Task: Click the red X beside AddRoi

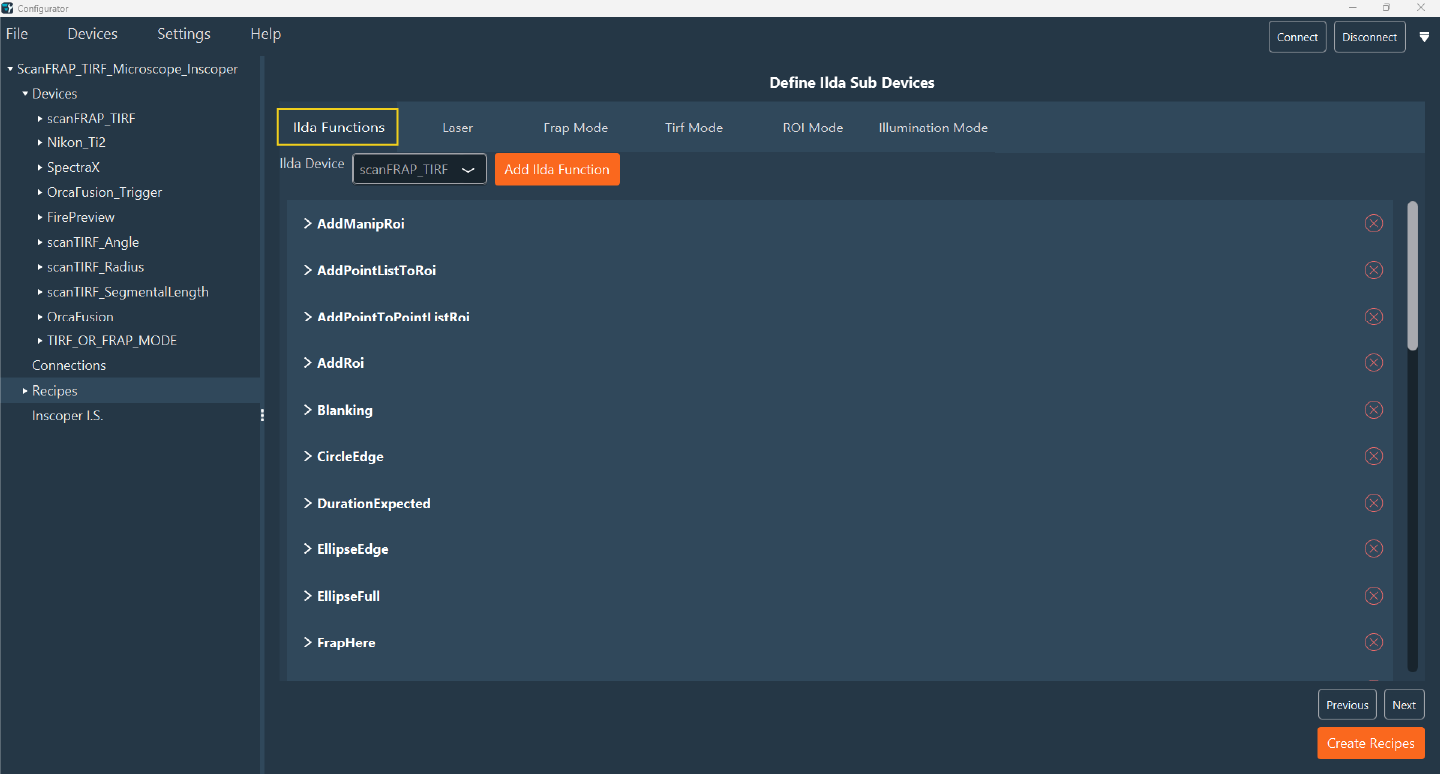Action: tap(1373, 363)
